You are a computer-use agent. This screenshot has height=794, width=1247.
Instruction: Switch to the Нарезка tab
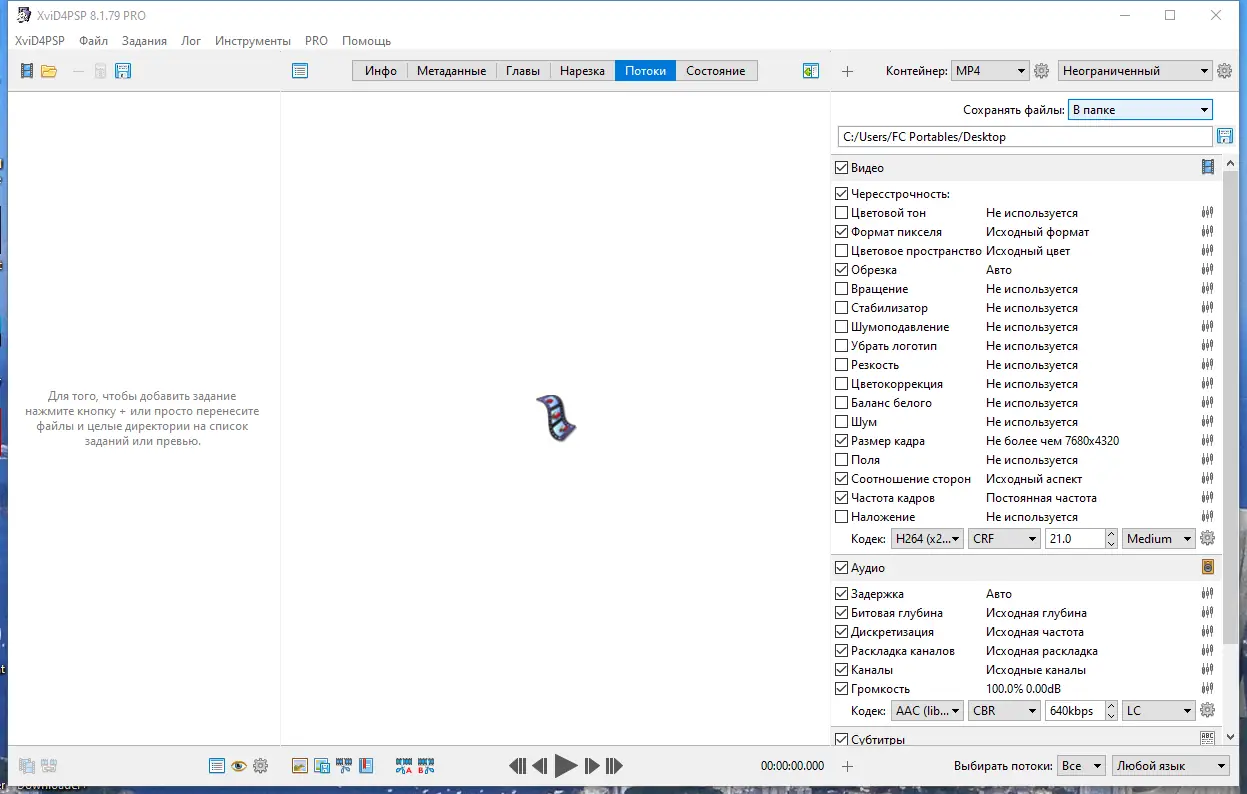tap(582, 71)
